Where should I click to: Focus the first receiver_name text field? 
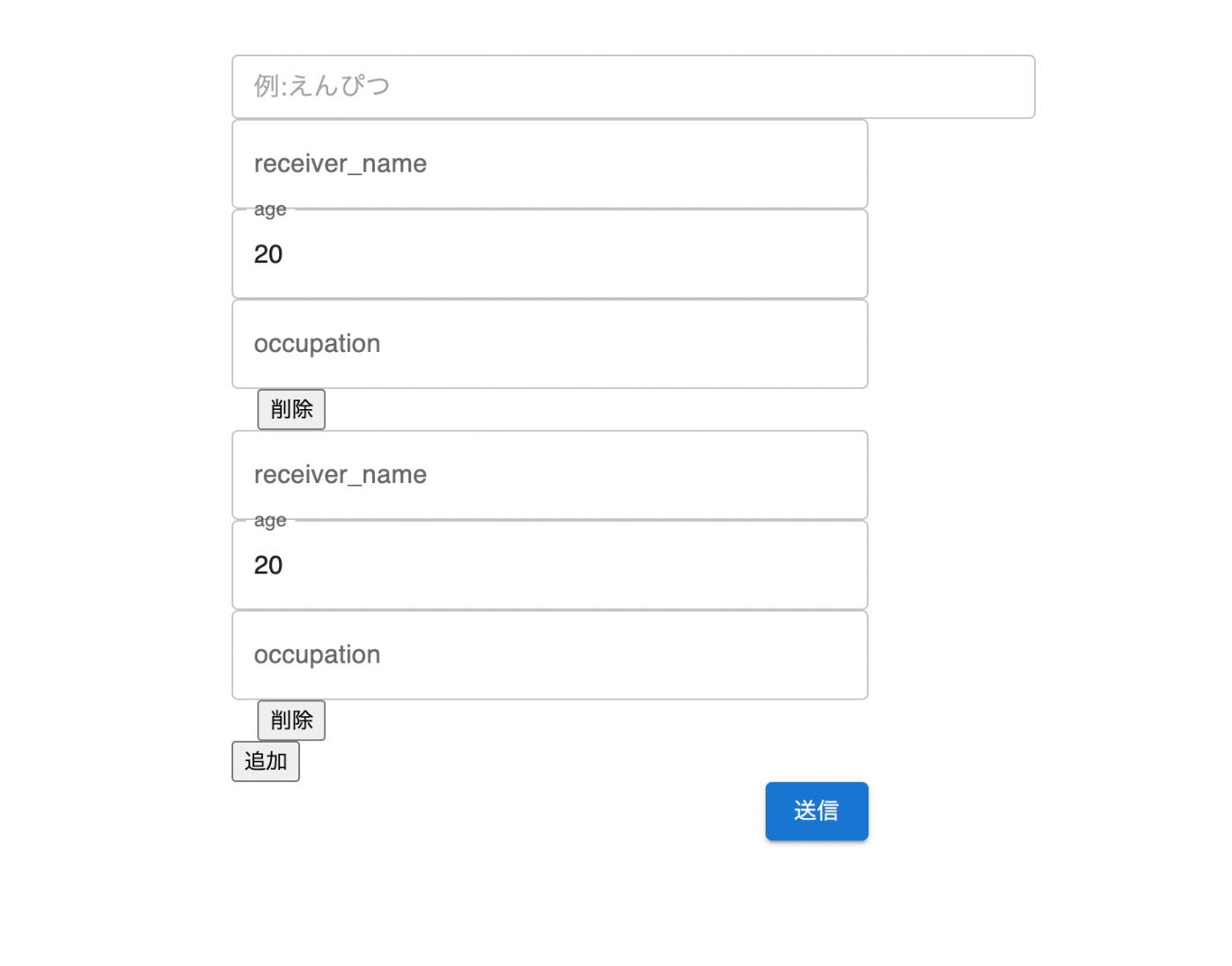(549, 164)
